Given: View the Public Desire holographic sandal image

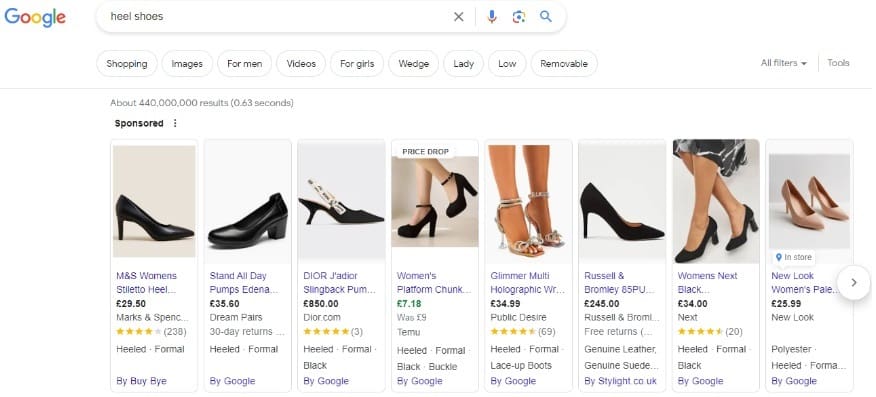Looking at the screenshot, I should click(529, 202).
